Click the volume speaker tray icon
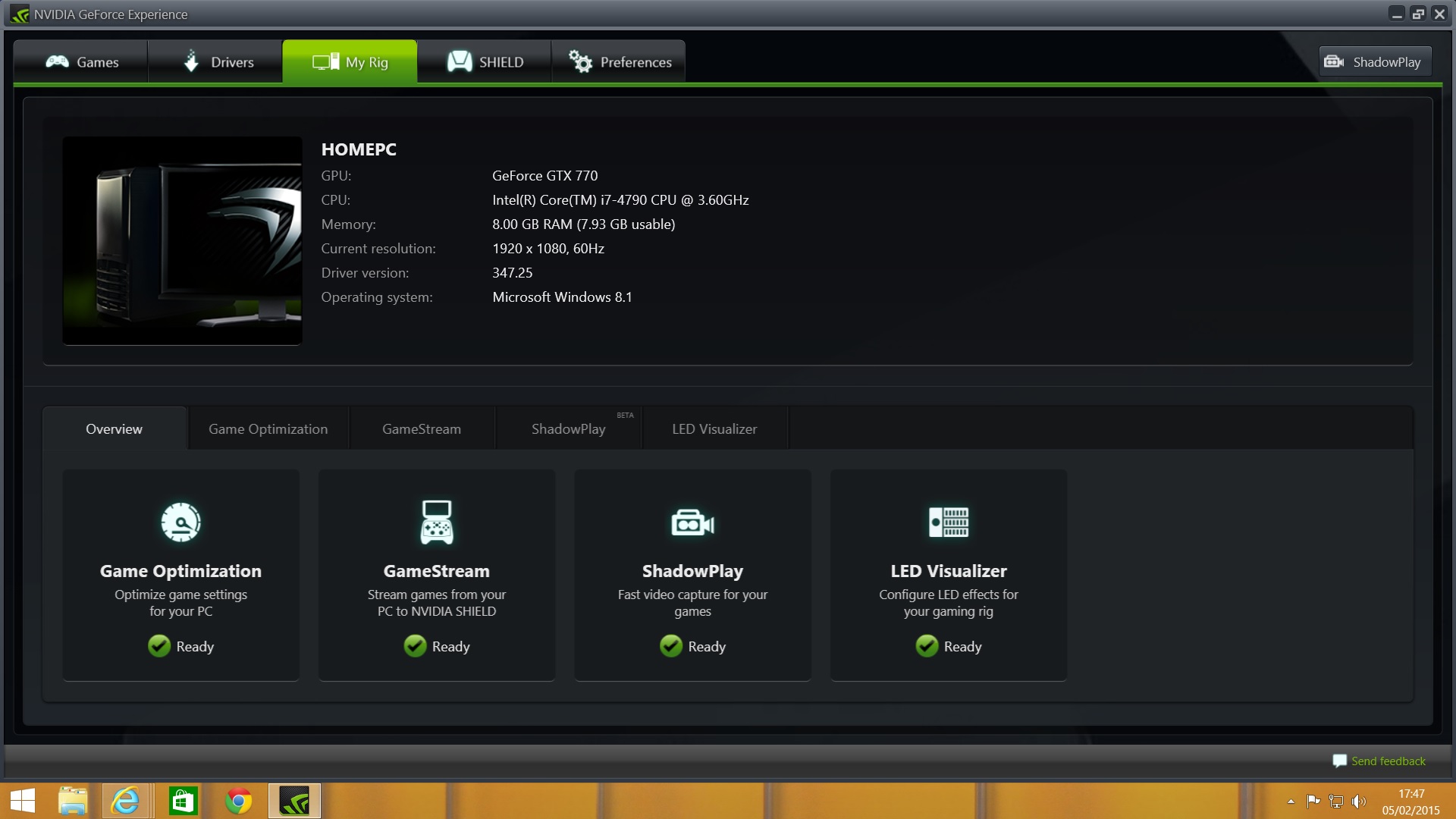 click(1359, 801)
